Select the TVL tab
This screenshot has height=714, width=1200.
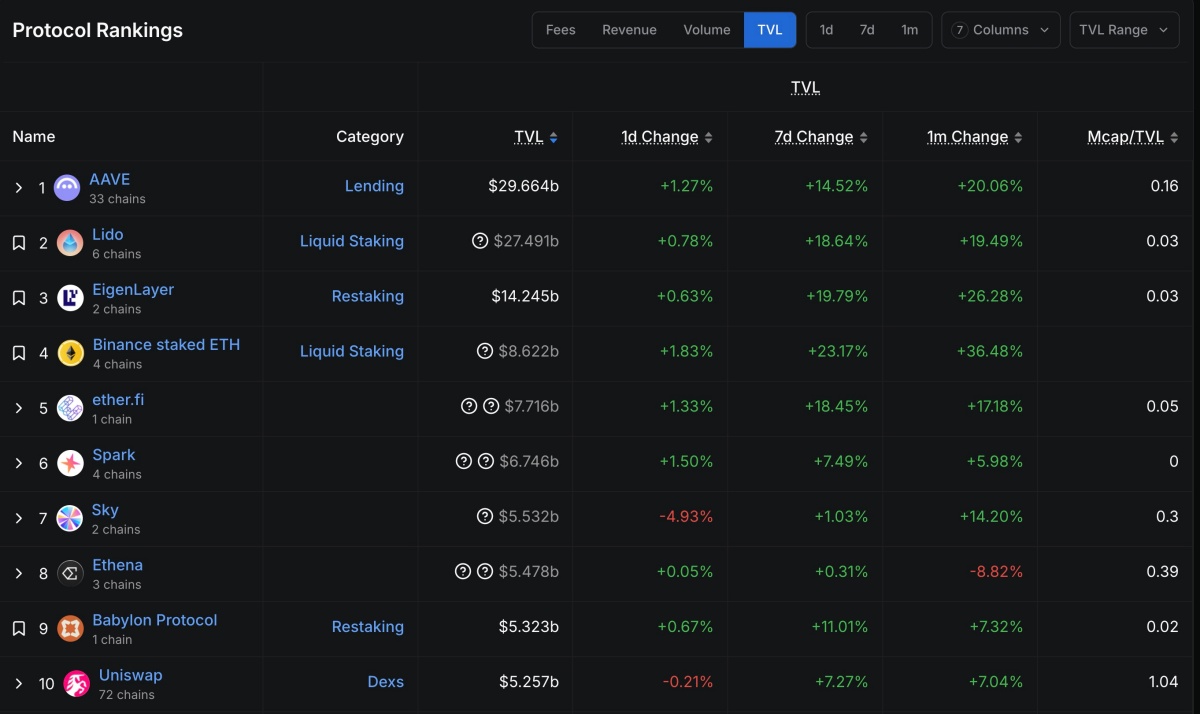(770, 30)
